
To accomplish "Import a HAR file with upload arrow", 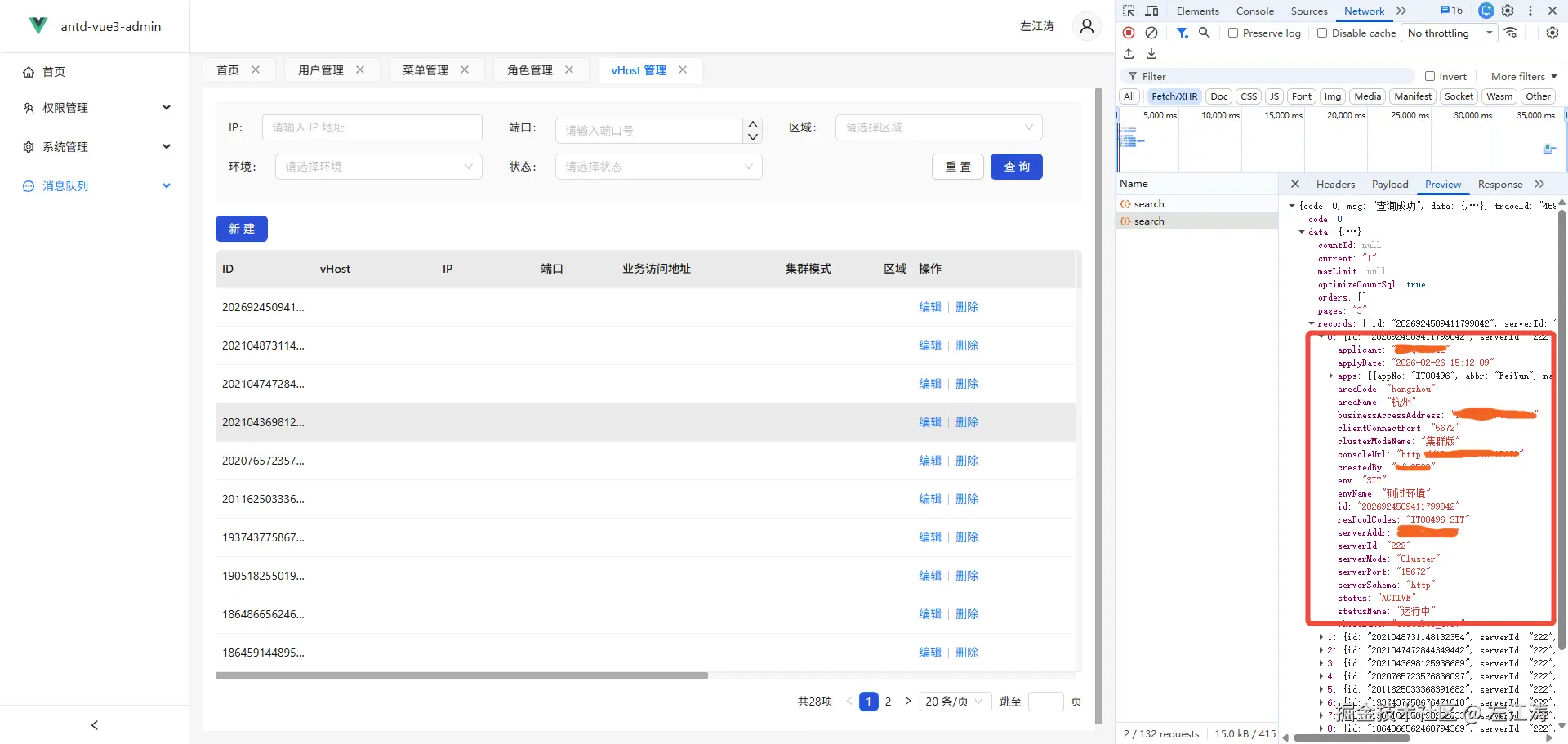I will (x=1129, y=54).
